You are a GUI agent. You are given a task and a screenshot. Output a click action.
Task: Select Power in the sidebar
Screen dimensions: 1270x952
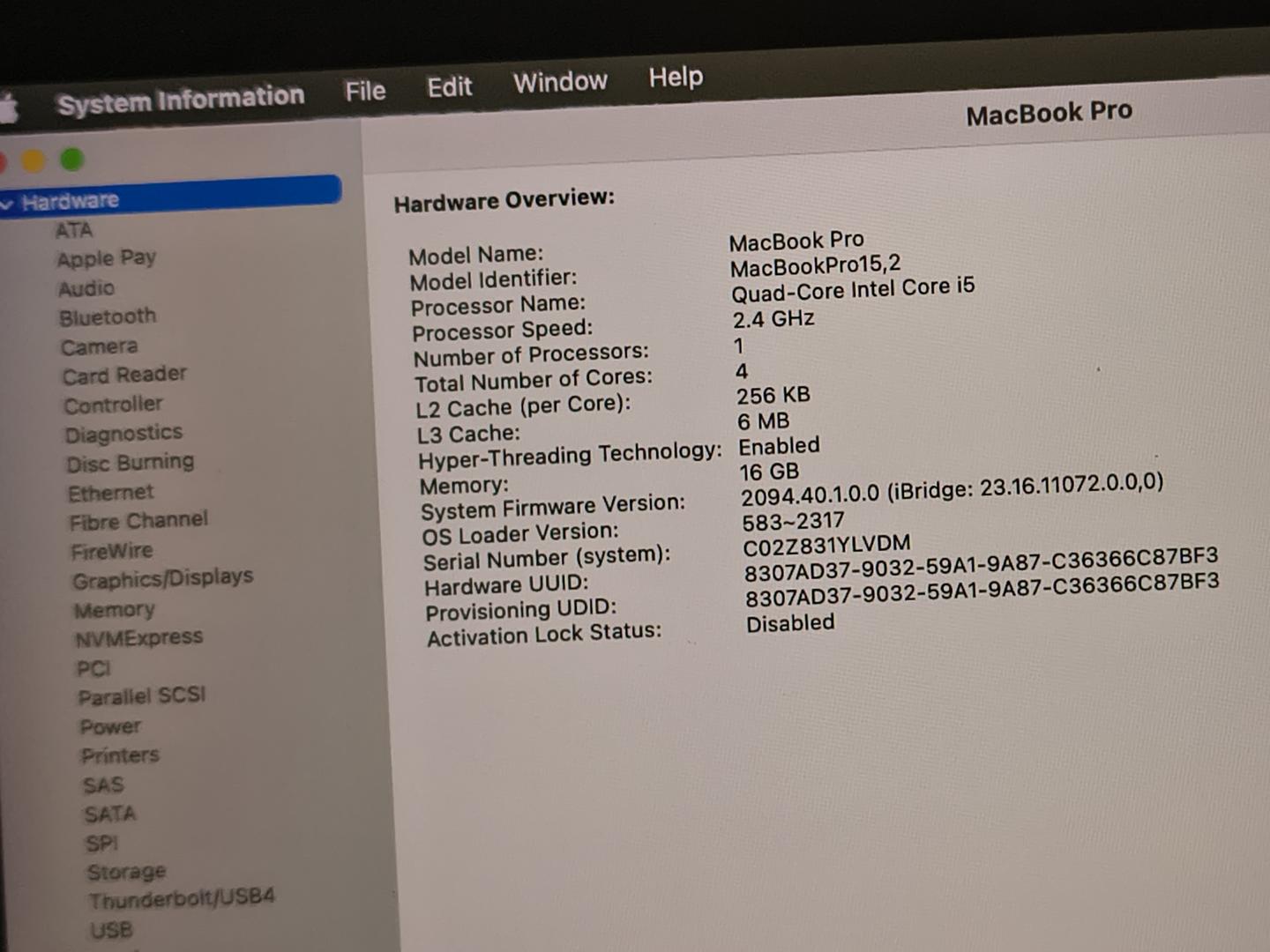point(110,727)
